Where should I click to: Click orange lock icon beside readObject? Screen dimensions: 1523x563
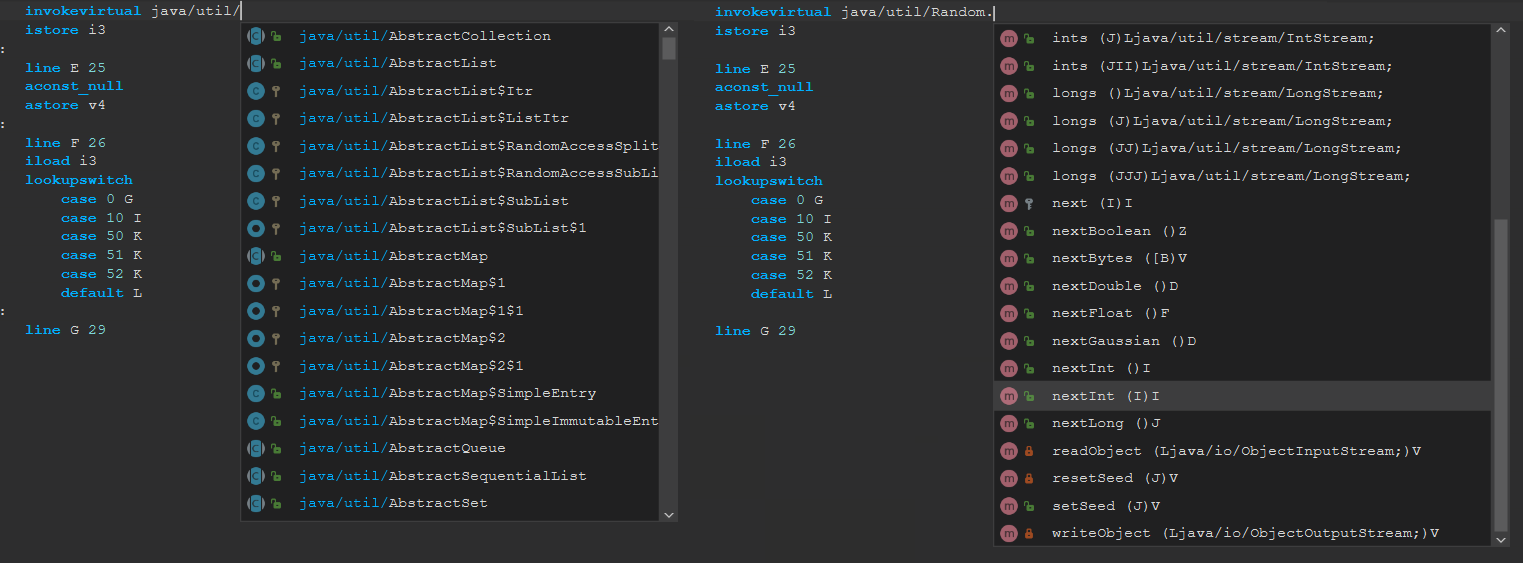(x=1029, y=451)
